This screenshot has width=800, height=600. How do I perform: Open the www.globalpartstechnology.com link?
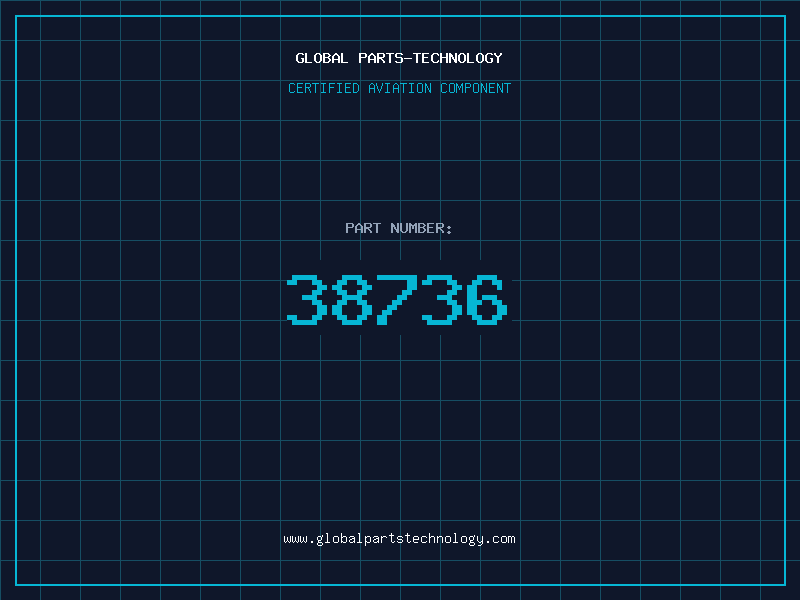point(399,539)
